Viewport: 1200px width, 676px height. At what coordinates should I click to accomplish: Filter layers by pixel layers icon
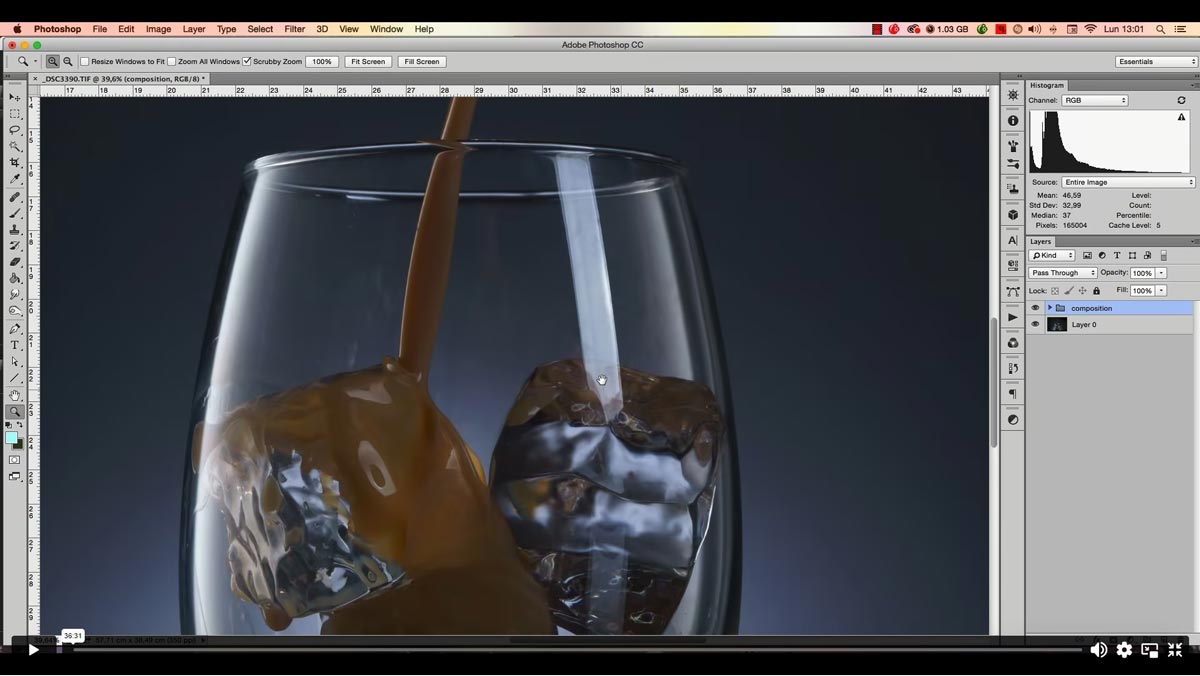point(1087,256)
